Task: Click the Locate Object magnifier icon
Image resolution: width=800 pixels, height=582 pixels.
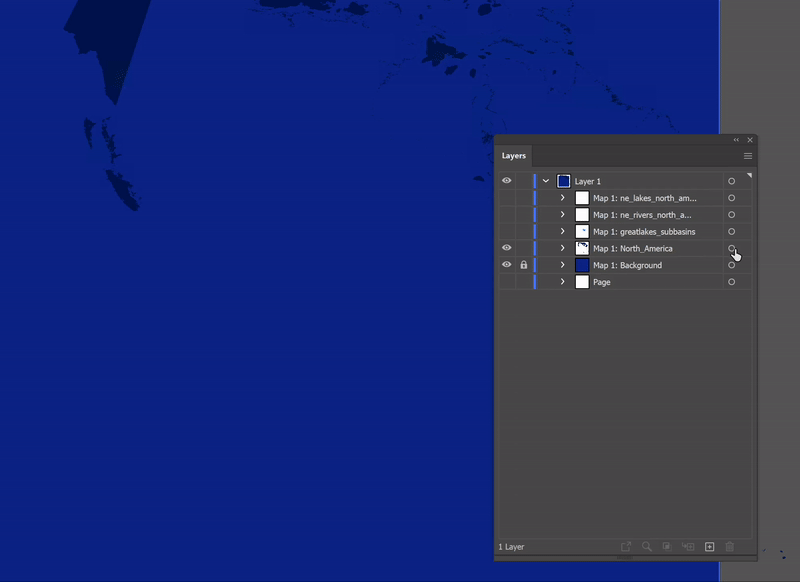Action: pyautogui.click(x=647, y=547)
